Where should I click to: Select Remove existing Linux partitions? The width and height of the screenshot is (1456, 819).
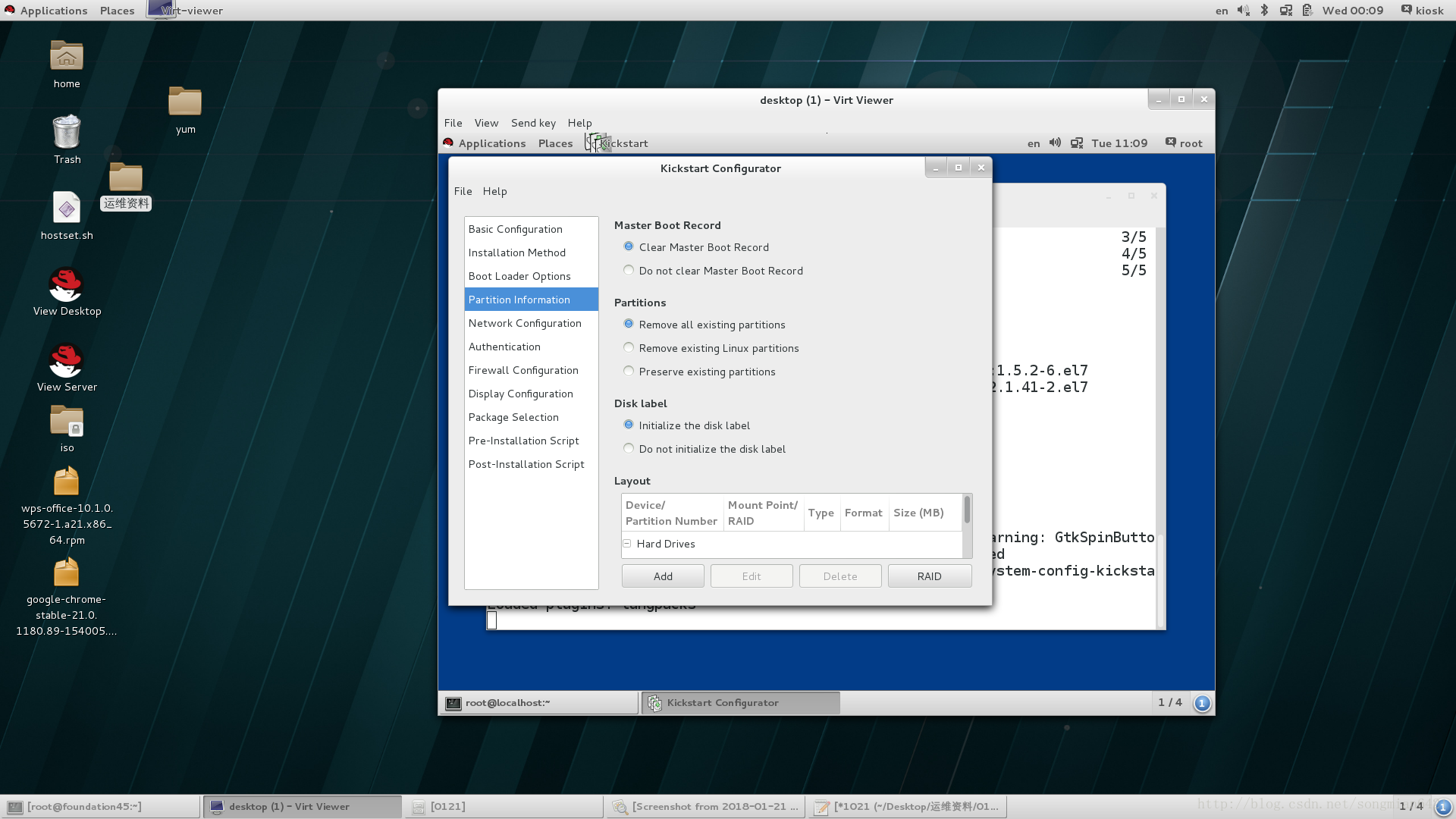(629, 347)
